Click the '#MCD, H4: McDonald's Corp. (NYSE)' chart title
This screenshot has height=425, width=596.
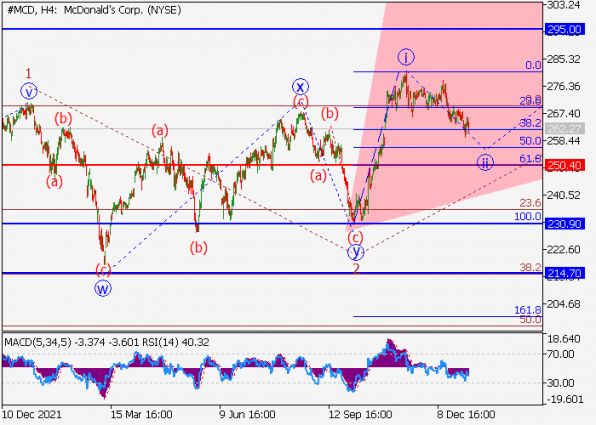click(94, 10)
